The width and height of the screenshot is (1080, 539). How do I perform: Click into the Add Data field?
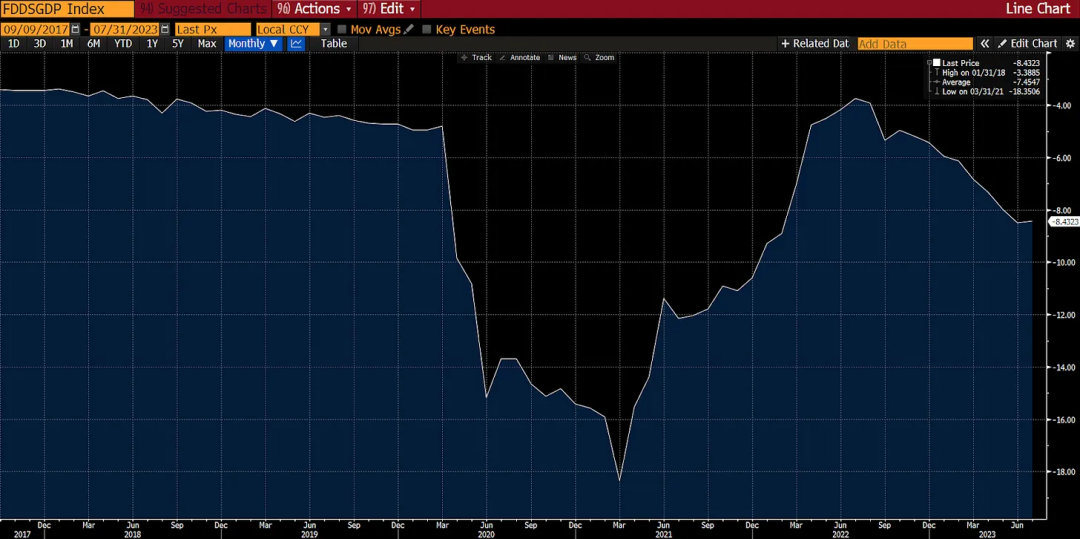click(x=914, y=44)
